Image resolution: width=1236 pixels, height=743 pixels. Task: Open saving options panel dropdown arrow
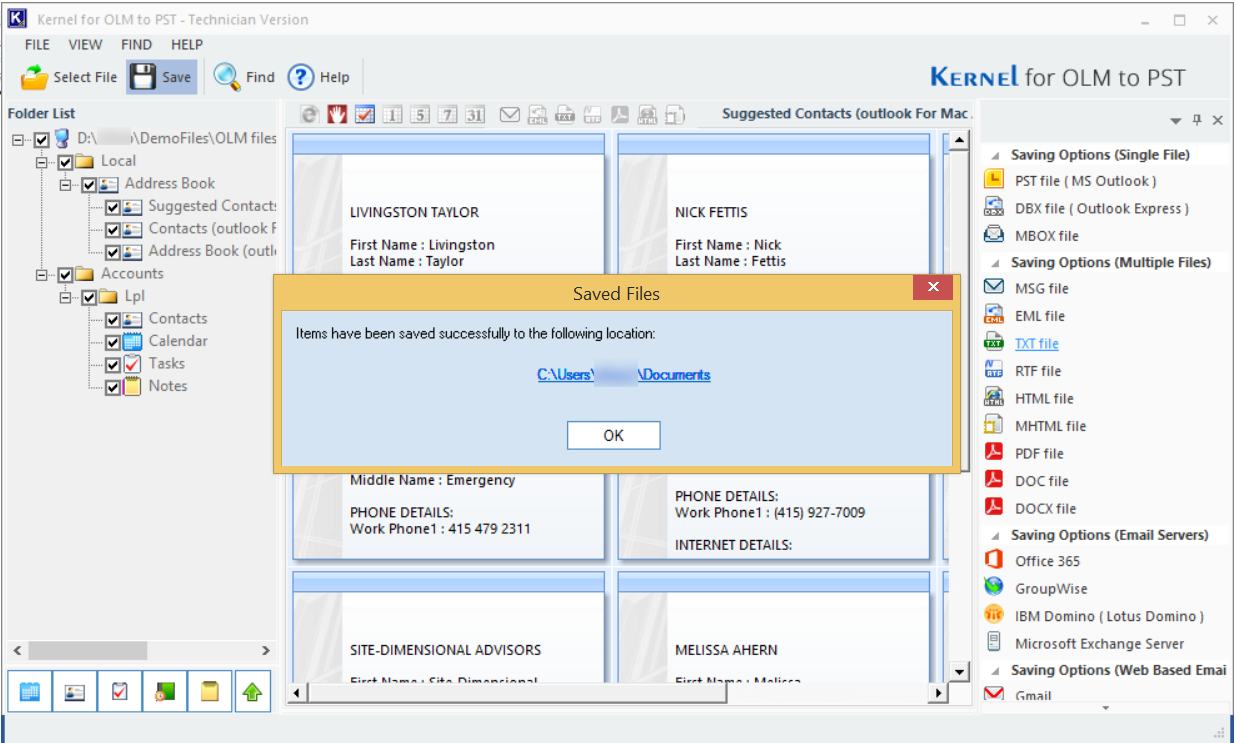1176,121
